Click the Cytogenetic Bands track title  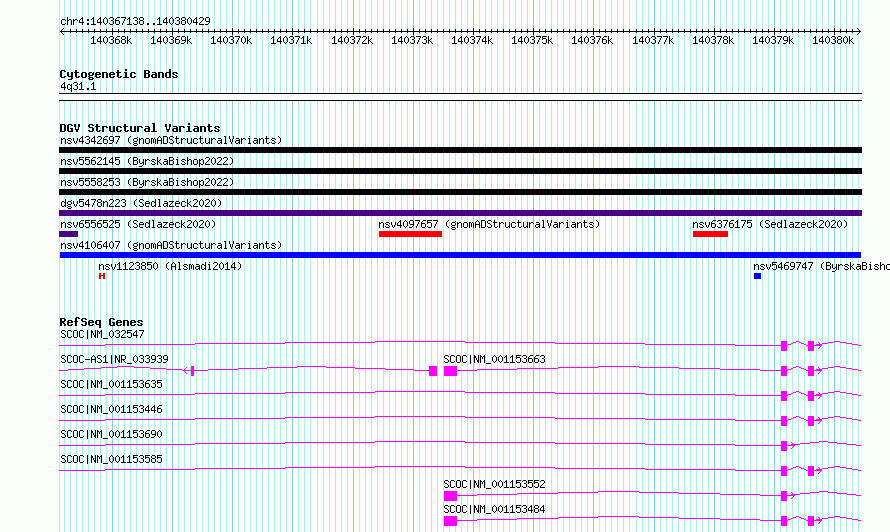click(x=119, y=74)
